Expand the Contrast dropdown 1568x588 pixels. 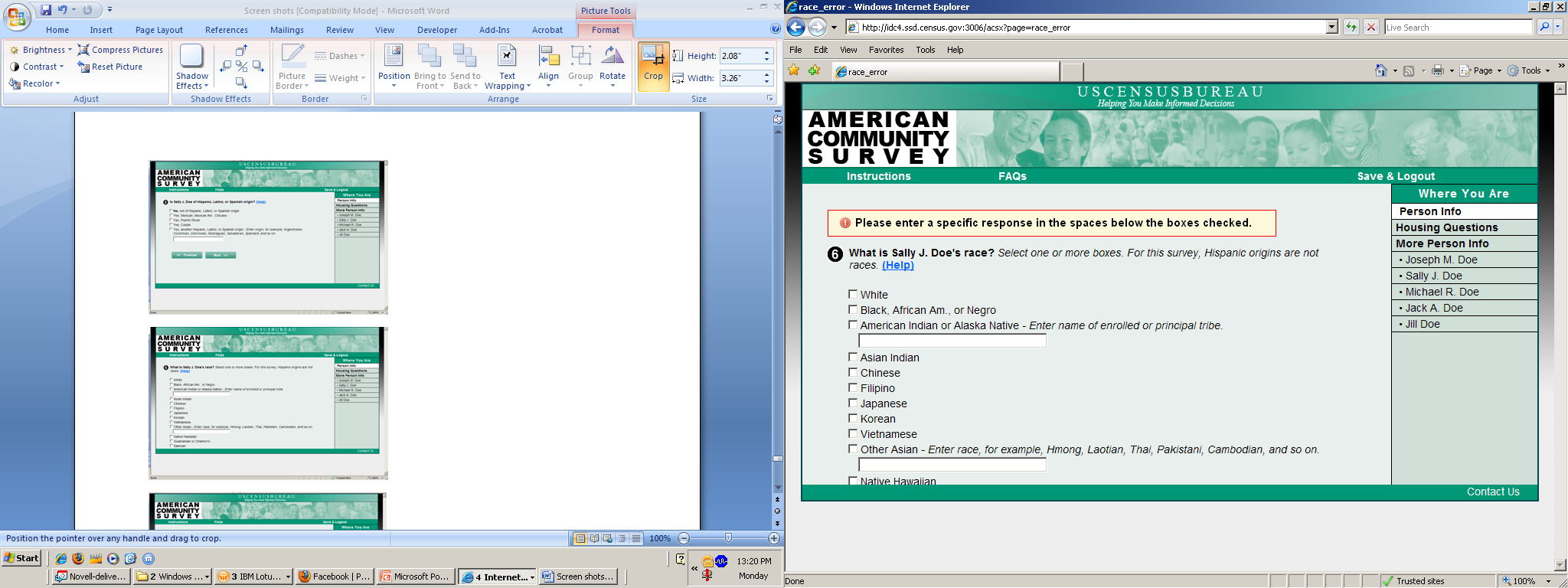37,67
